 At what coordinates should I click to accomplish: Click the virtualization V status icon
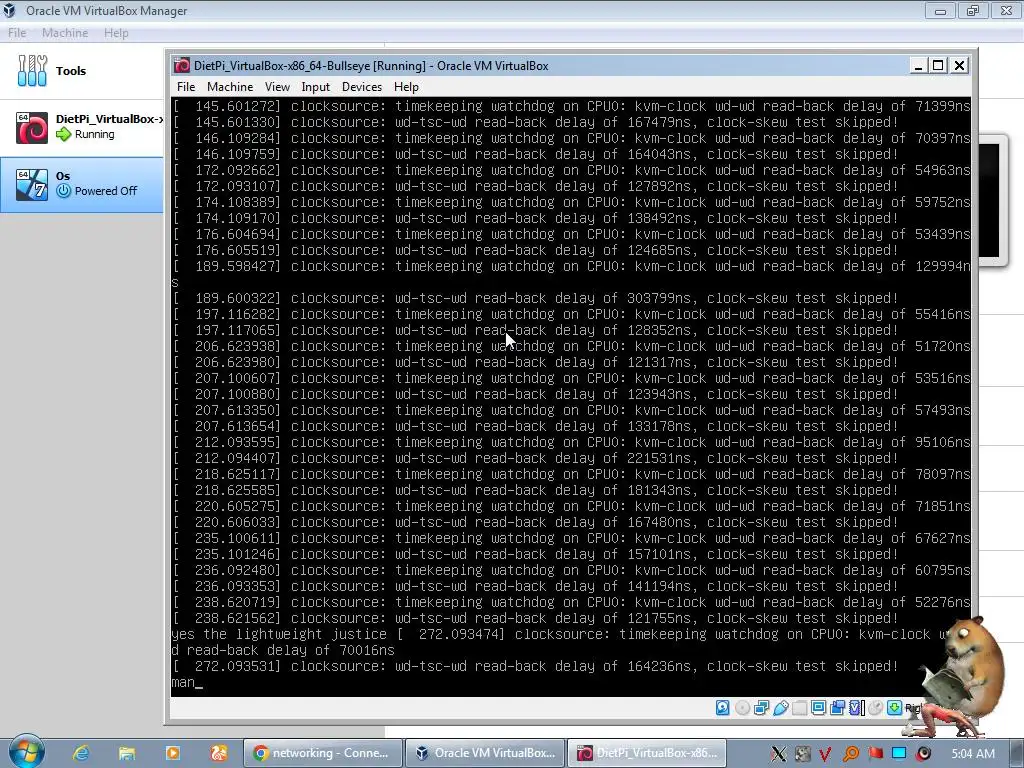click(x=856, y=708)
